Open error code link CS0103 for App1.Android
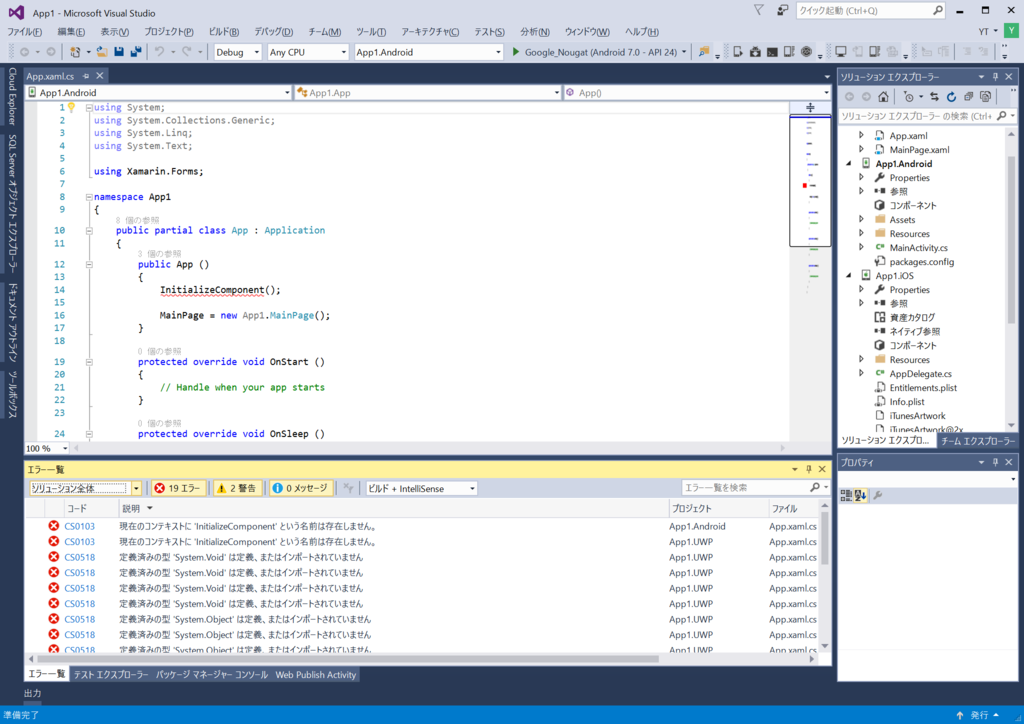Screen dimensions: 1024x724 pyautogui.click(x=80, y=526)
